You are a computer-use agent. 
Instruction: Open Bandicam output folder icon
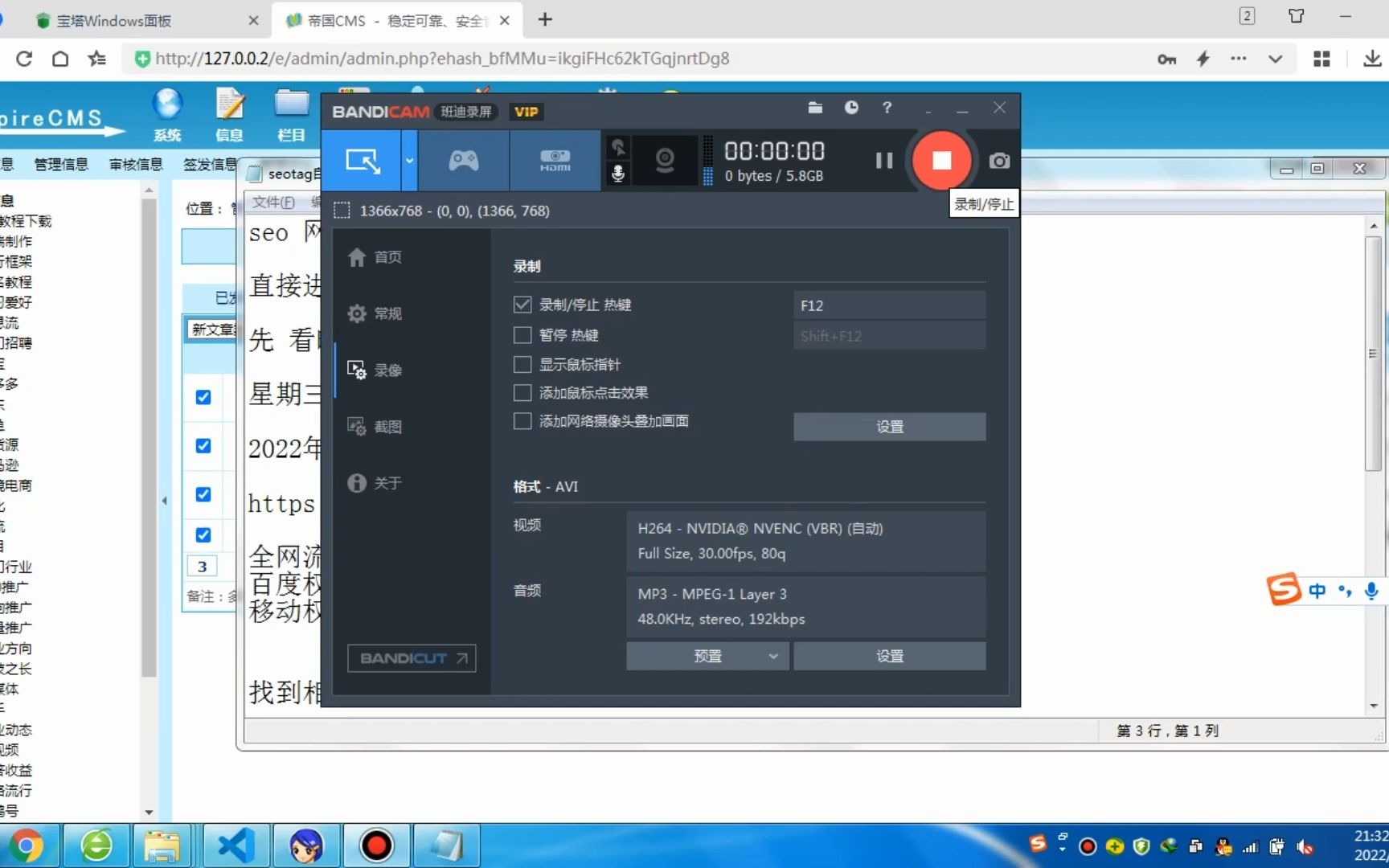[x=815, y=108]
